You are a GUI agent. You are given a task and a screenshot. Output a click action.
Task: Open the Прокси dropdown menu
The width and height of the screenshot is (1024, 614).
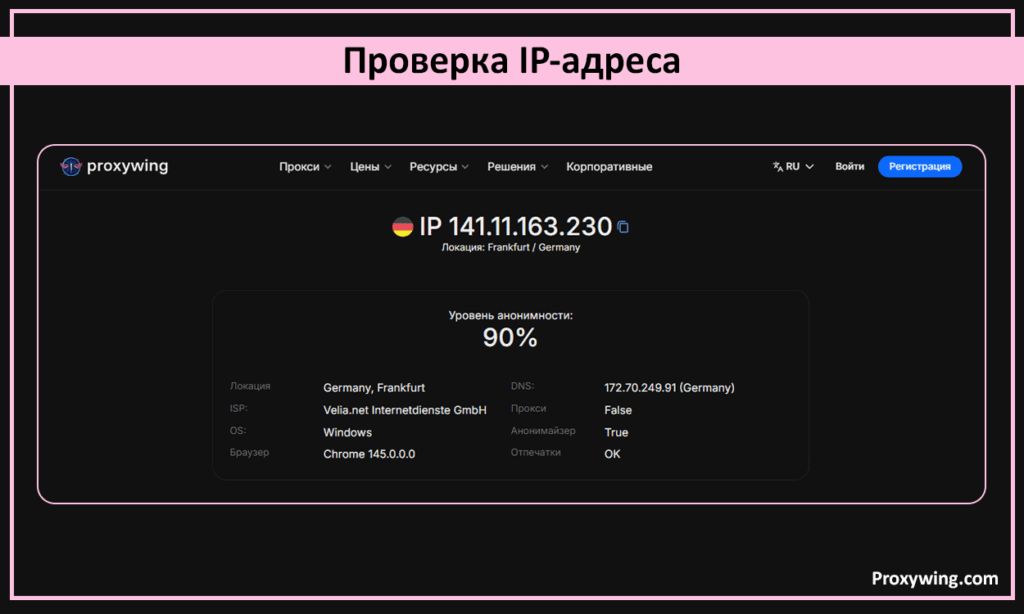305,167
